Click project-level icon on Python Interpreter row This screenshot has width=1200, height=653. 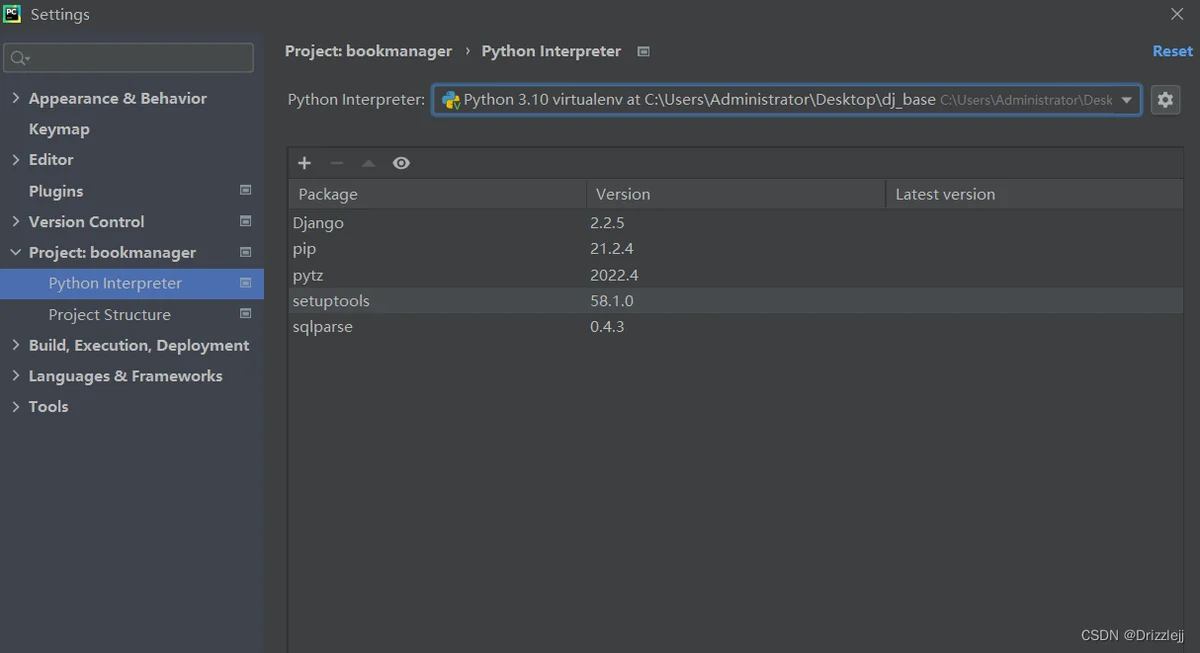(x=246, y=283)
